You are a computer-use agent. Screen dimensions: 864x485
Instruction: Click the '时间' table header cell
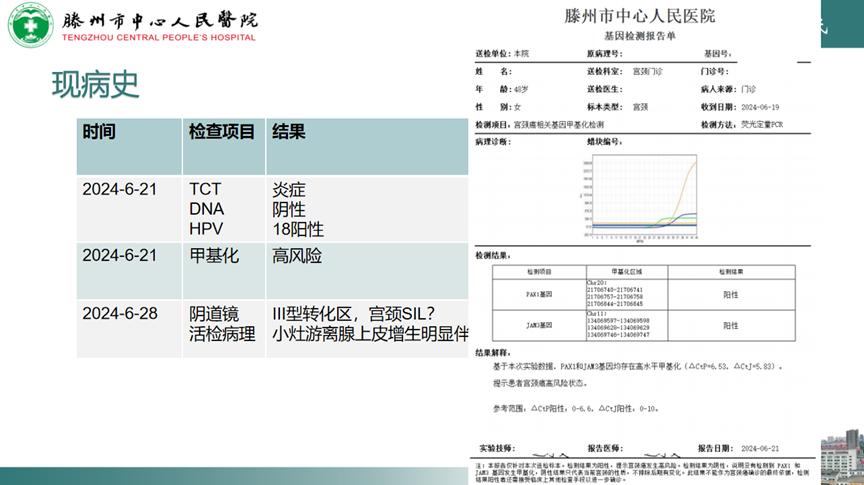(x=129, y=147)
